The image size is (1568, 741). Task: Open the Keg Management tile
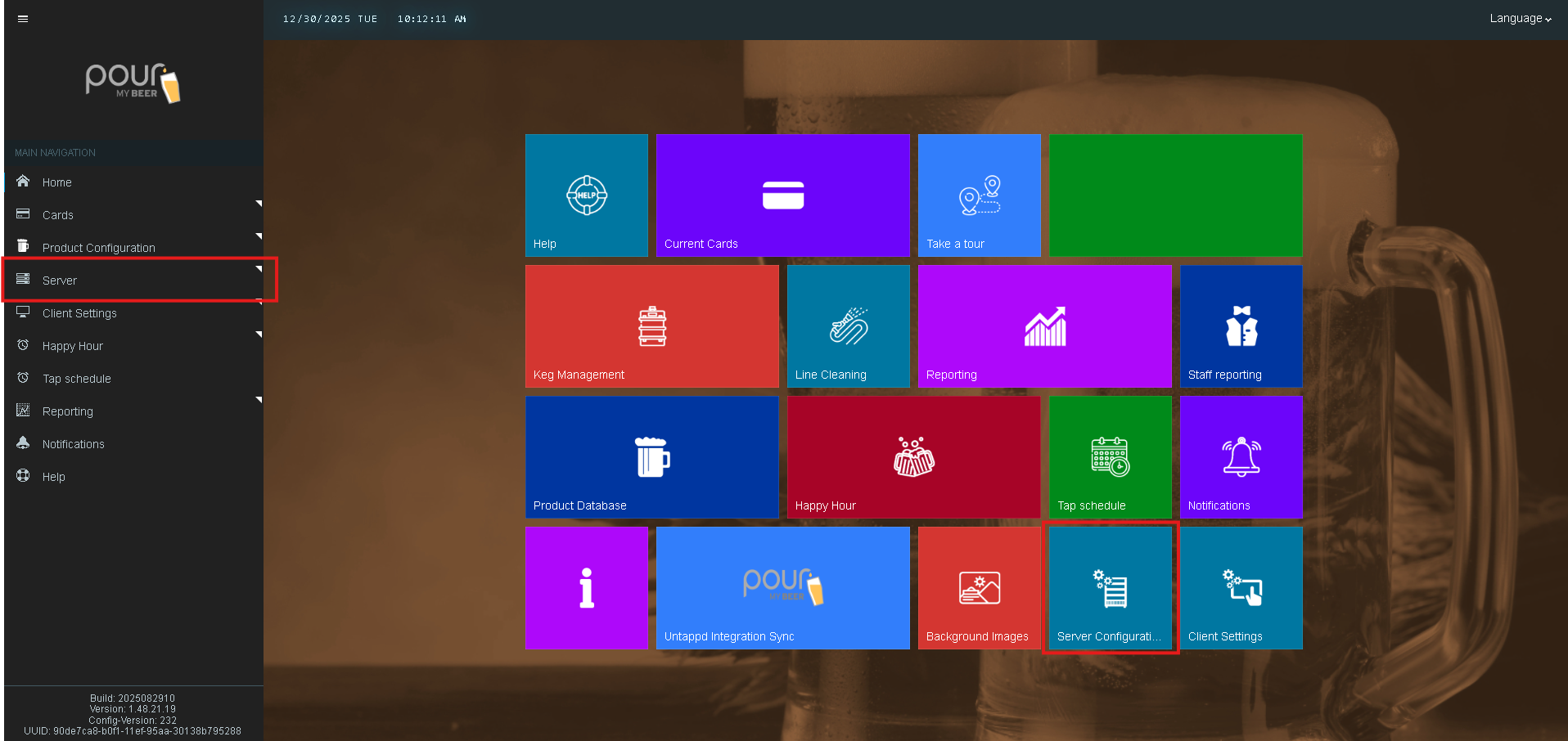(x=651, y=326)
